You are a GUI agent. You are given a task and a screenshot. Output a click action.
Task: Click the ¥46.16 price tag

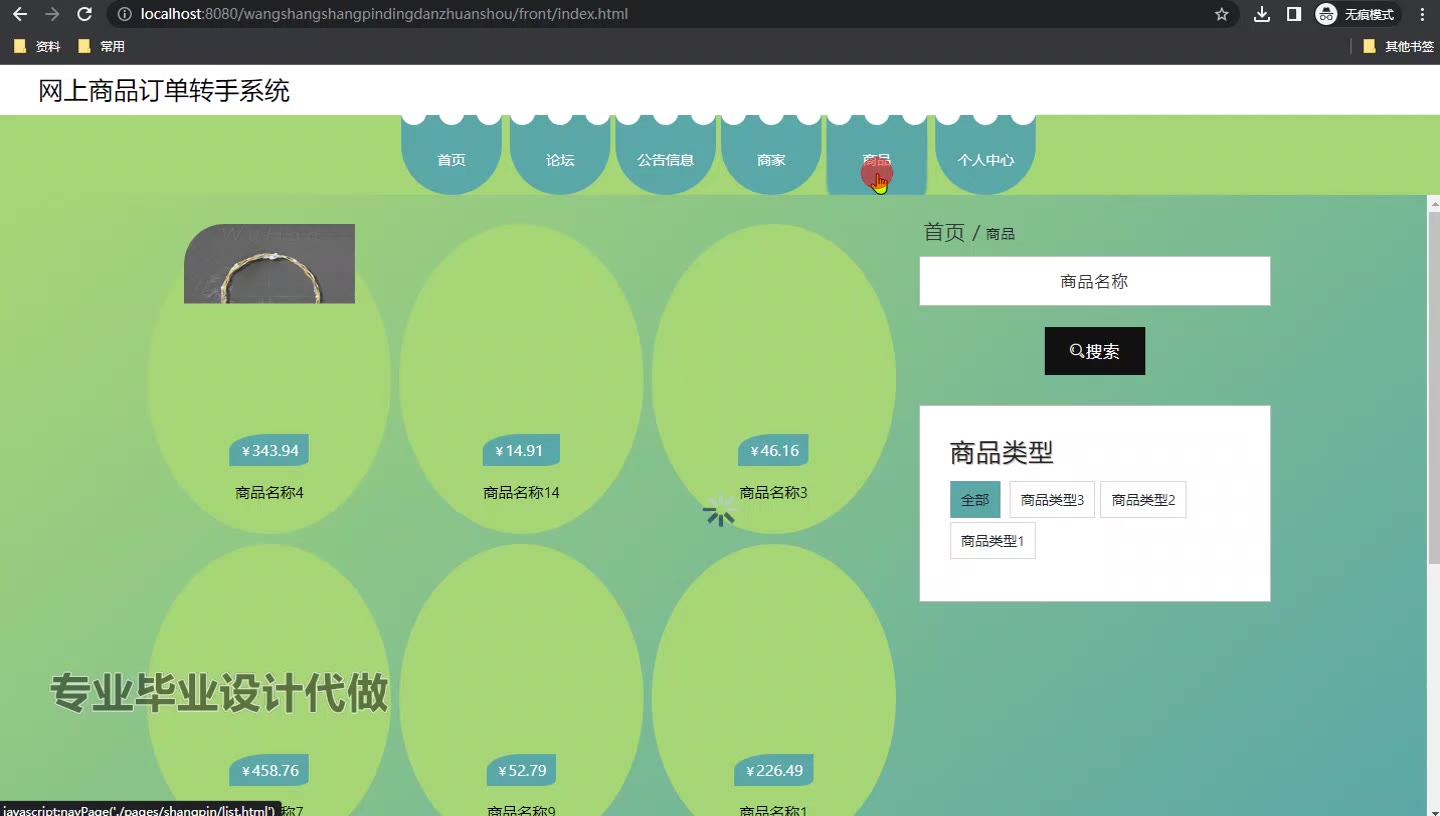(x=773, y=450)
